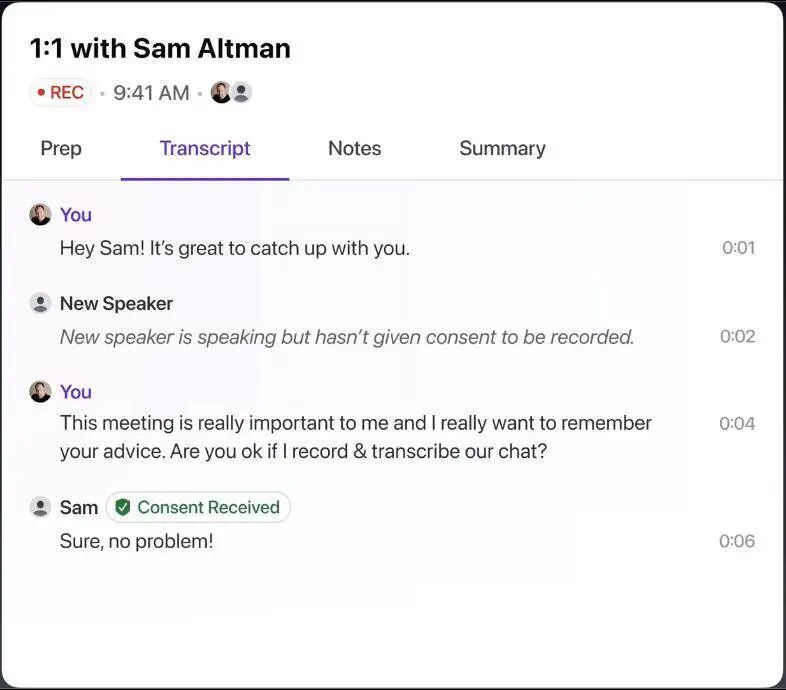
Task: Click the meeting title 1:1 with Sam Altman
Action: [160, 48]
